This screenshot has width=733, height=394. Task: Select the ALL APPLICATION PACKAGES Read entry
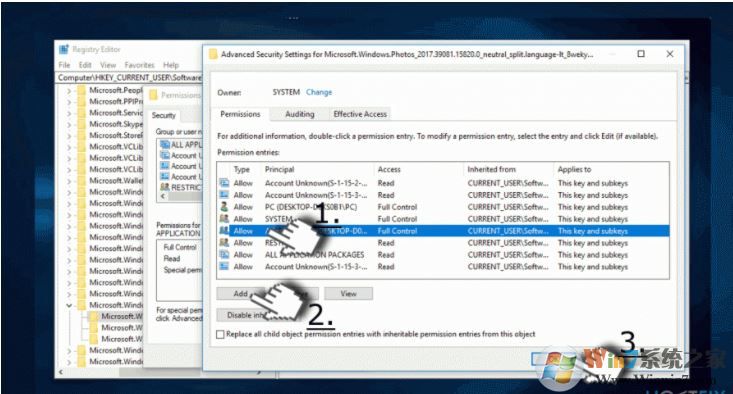444,255
